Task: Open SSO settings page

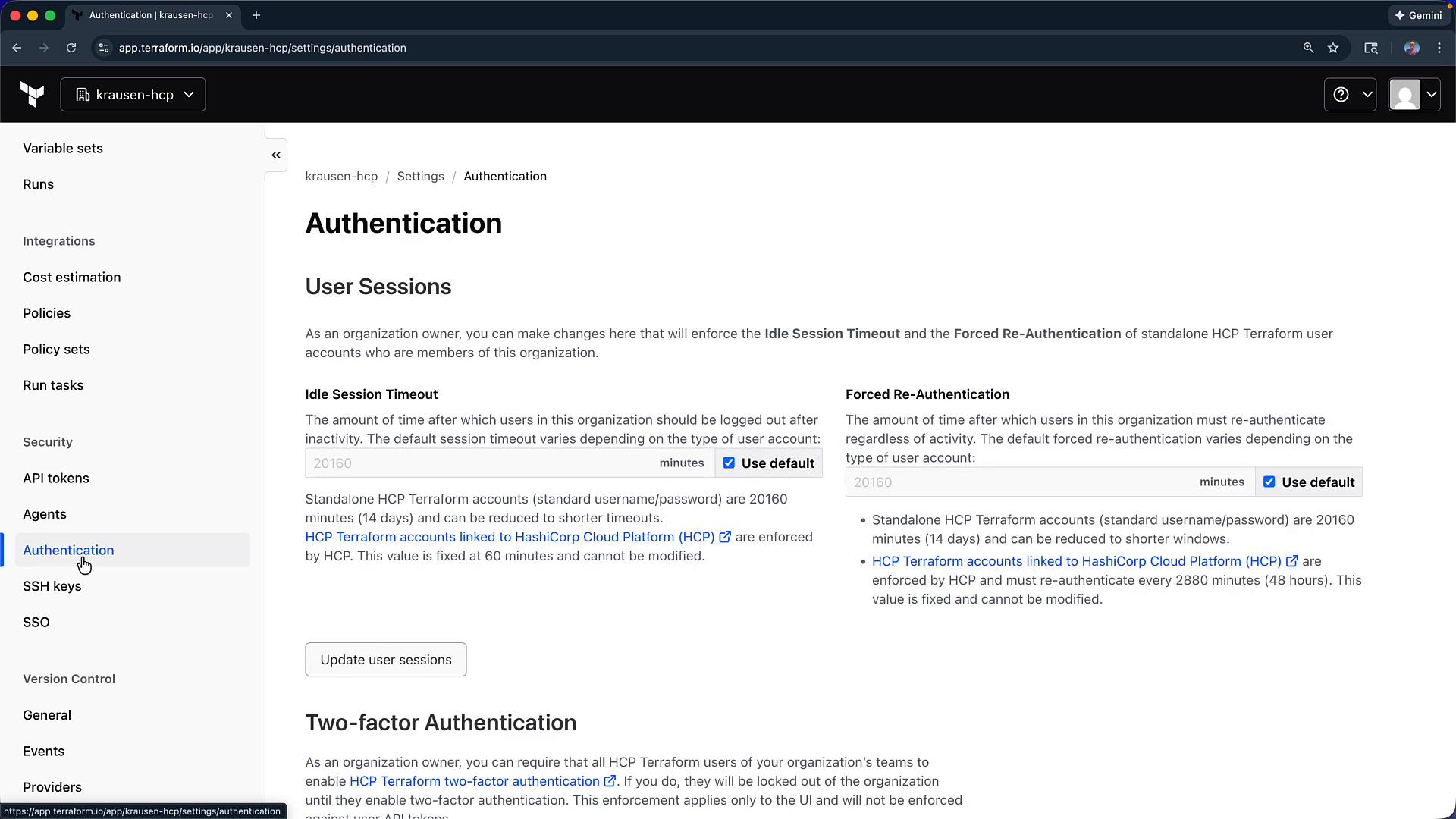Action: pos(36,622)
